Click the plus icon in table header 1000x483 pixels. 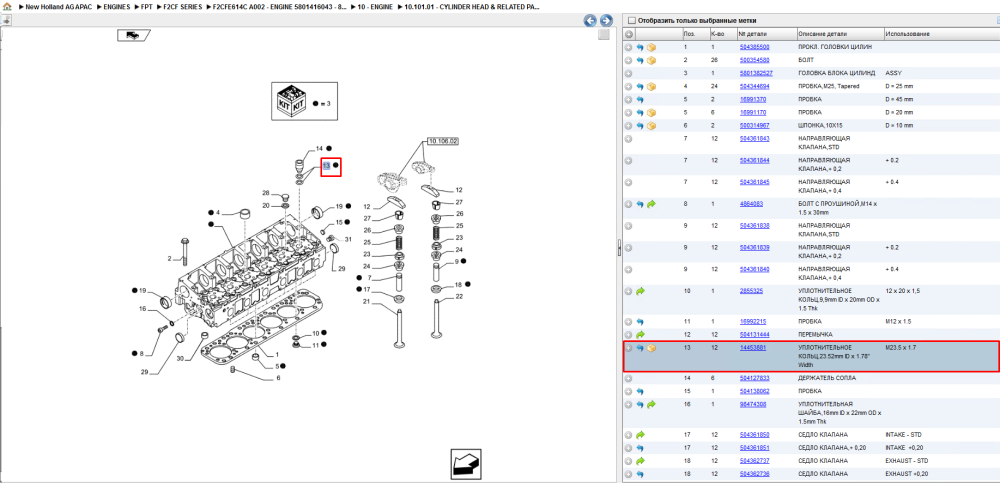click(x=629, y=34)
